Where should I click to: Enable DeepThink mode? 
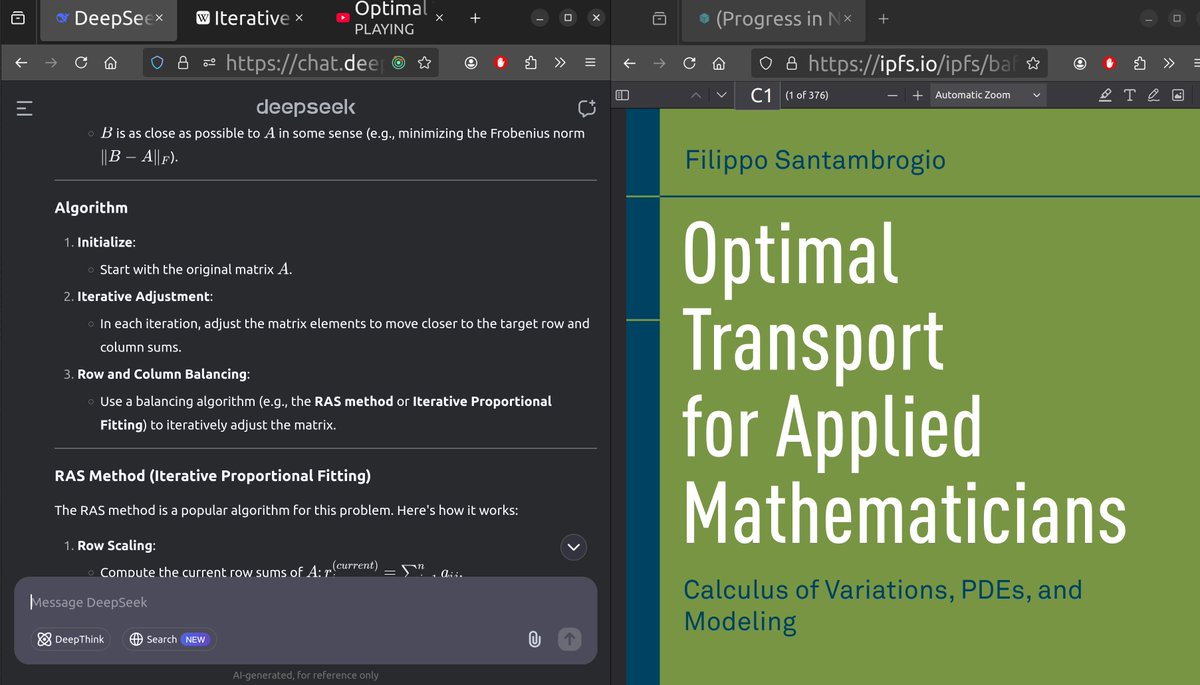point(70,639)
